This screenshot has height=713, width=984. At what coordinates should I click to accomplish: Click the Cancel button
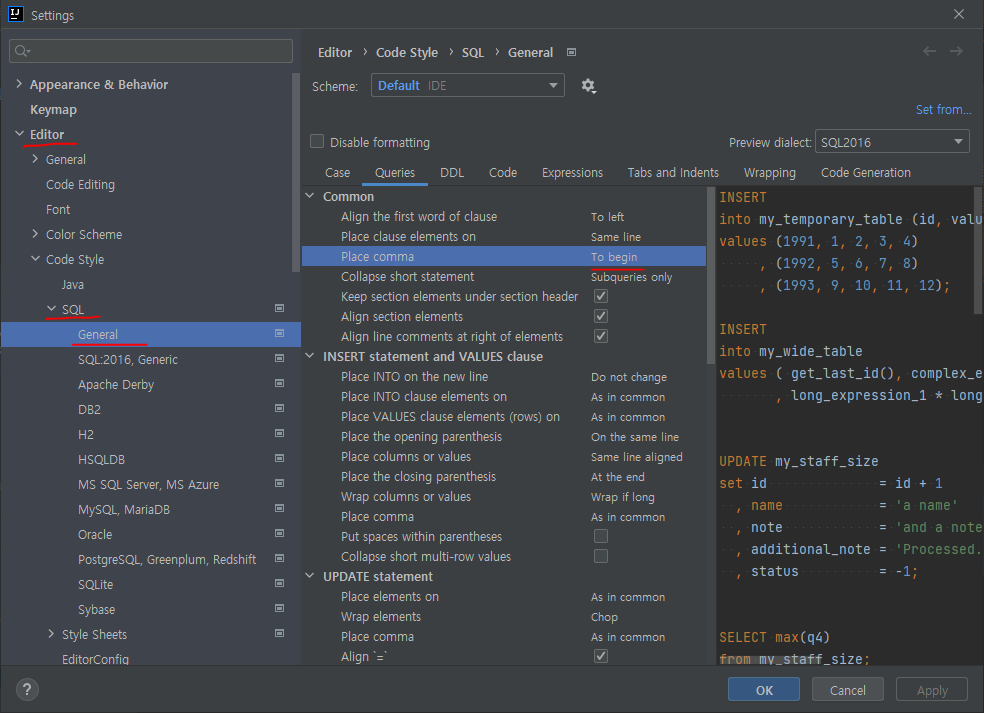click(848, 690)
